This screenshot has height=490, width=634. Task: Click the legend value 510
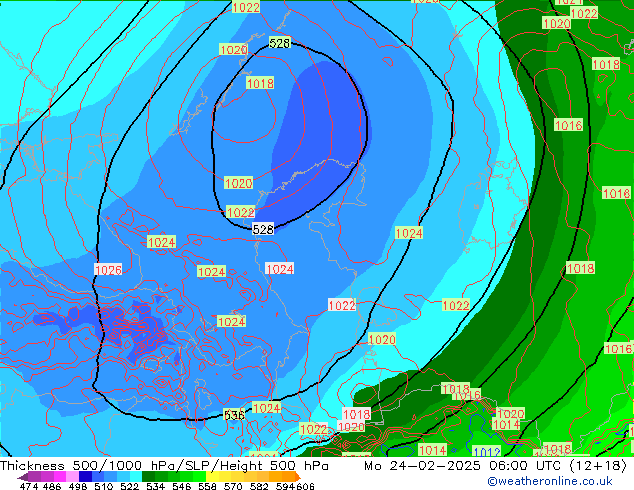[104, 486]
